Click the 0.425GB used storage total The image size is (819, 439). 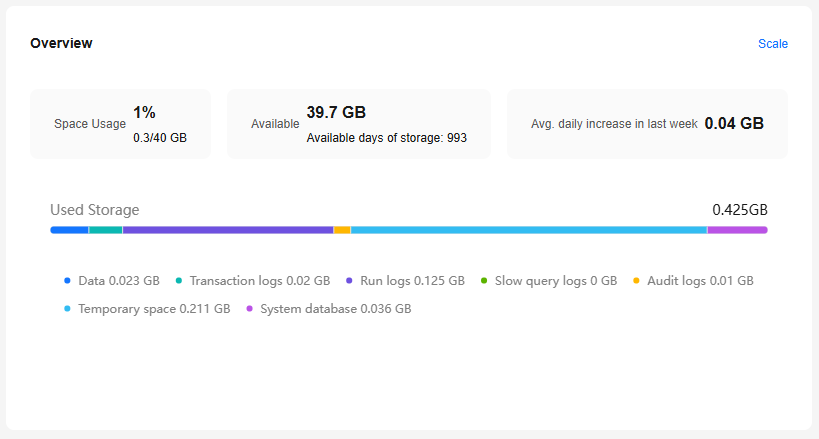coord(739,210)
